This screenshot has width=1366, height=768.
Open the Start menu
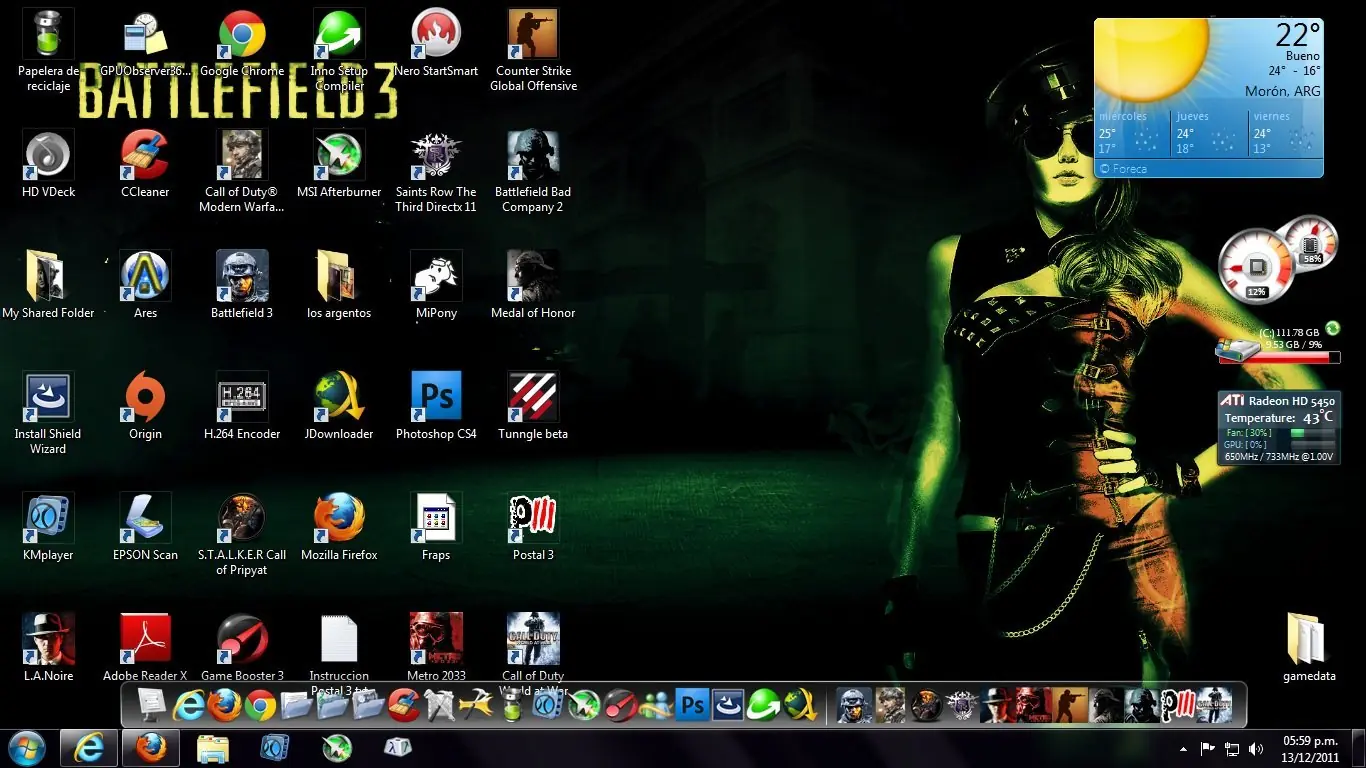coord(26,748)
